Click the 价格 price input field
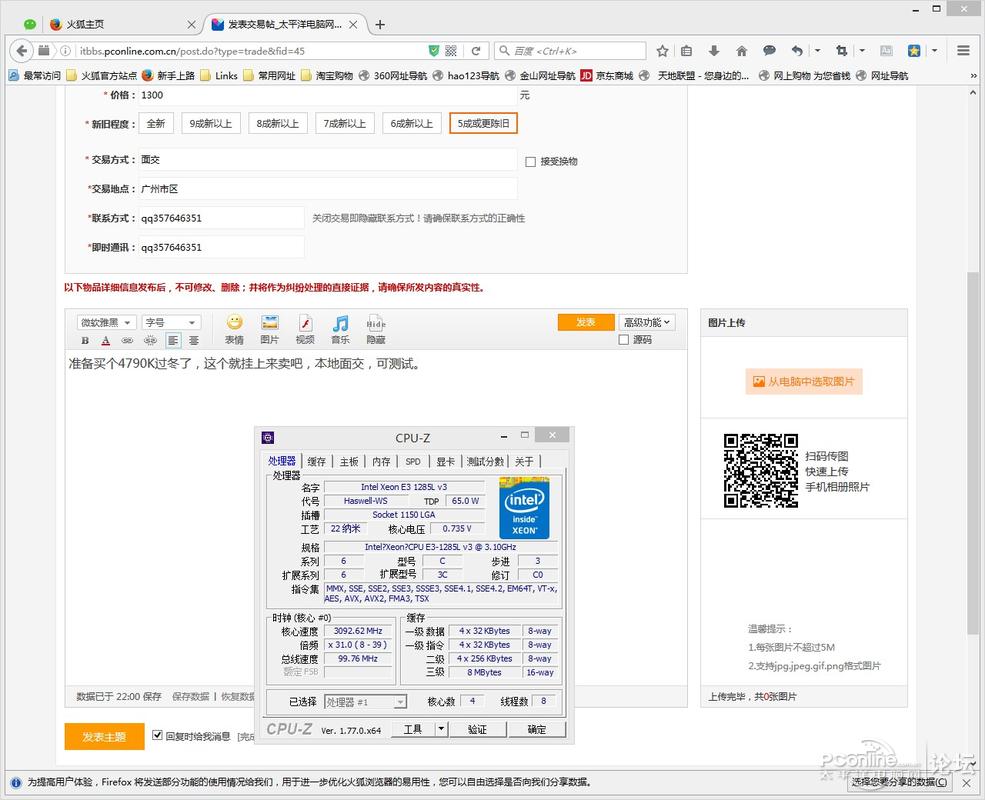The width and height of the screenshot is (985, 800). (x=327, y=95)
